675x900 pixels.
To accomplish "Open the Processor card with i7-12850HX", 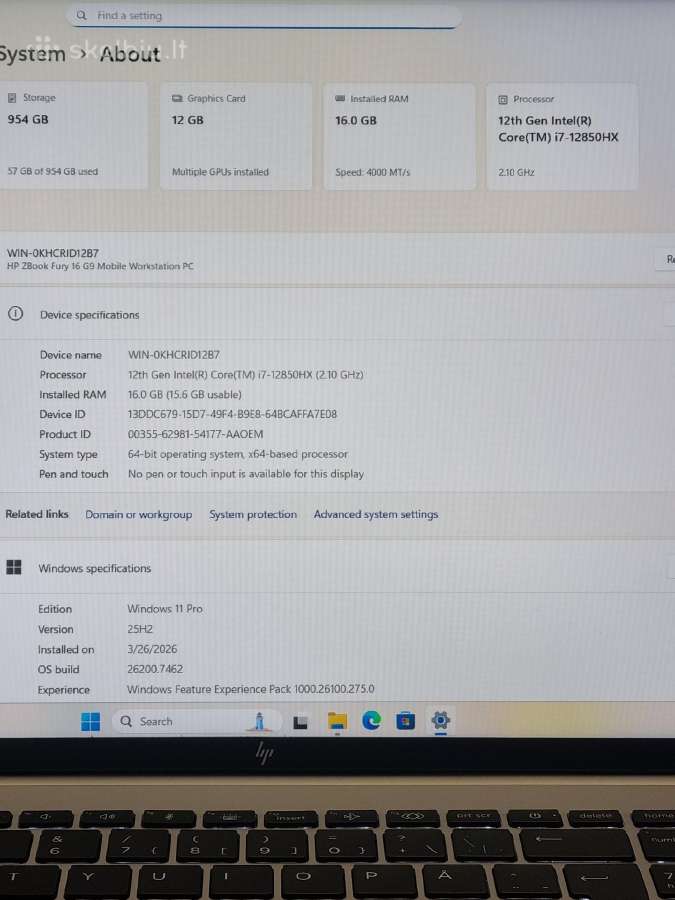I will (562, 137).
